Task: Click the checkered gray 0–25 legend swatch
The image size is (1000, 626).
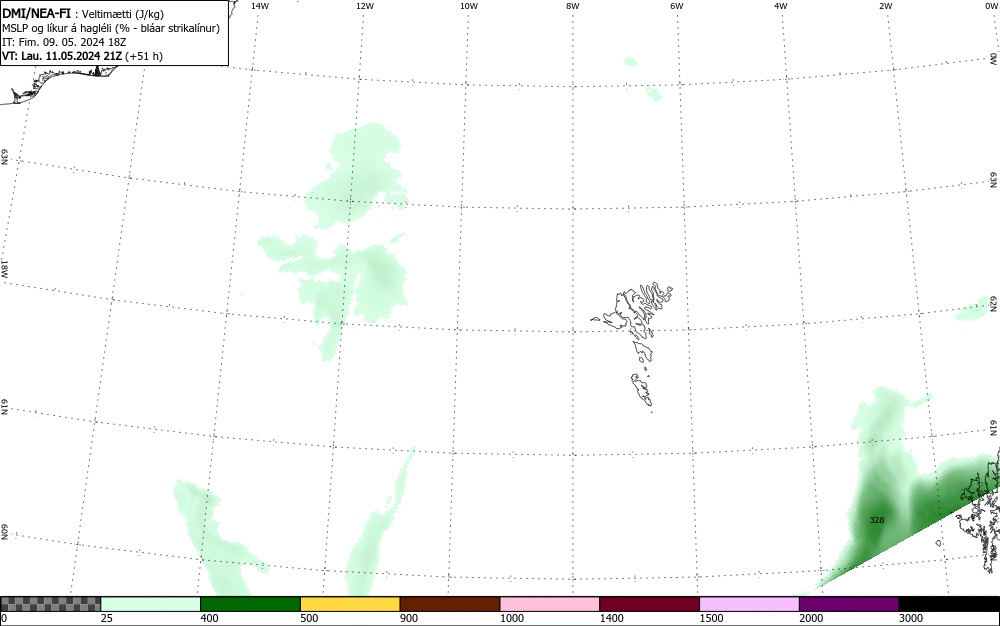Action: (x=50, y=604)
